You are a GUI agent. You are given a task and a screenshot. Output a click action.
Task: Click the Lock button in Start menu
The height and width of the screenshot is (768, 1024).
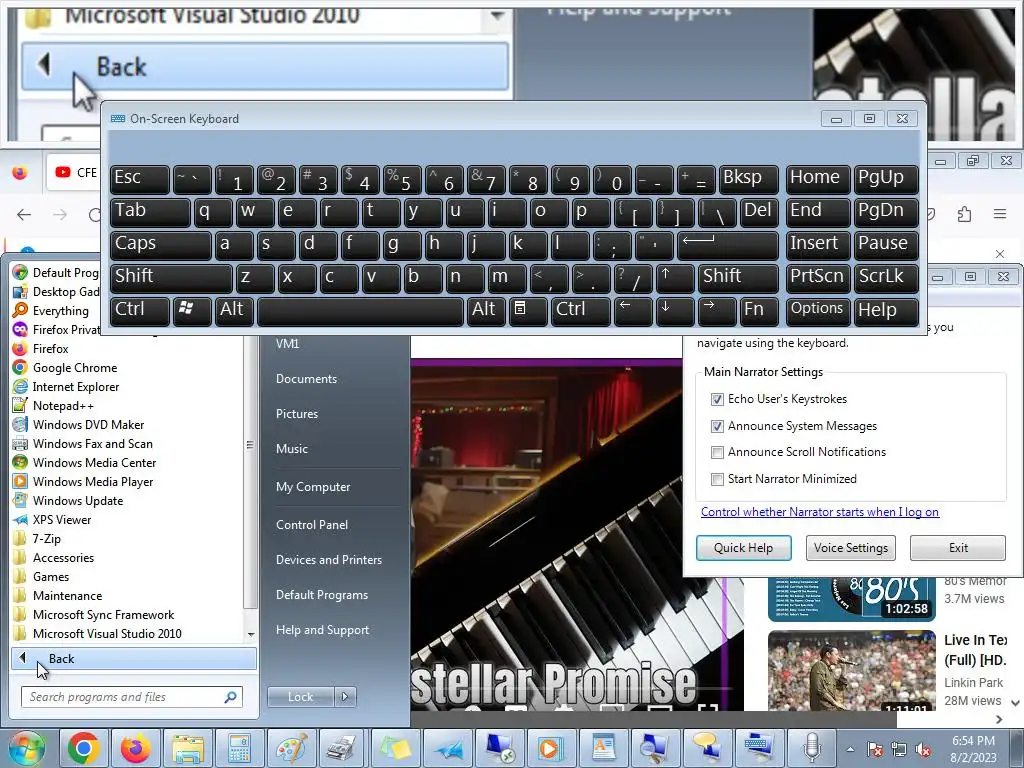pos(300,697)
